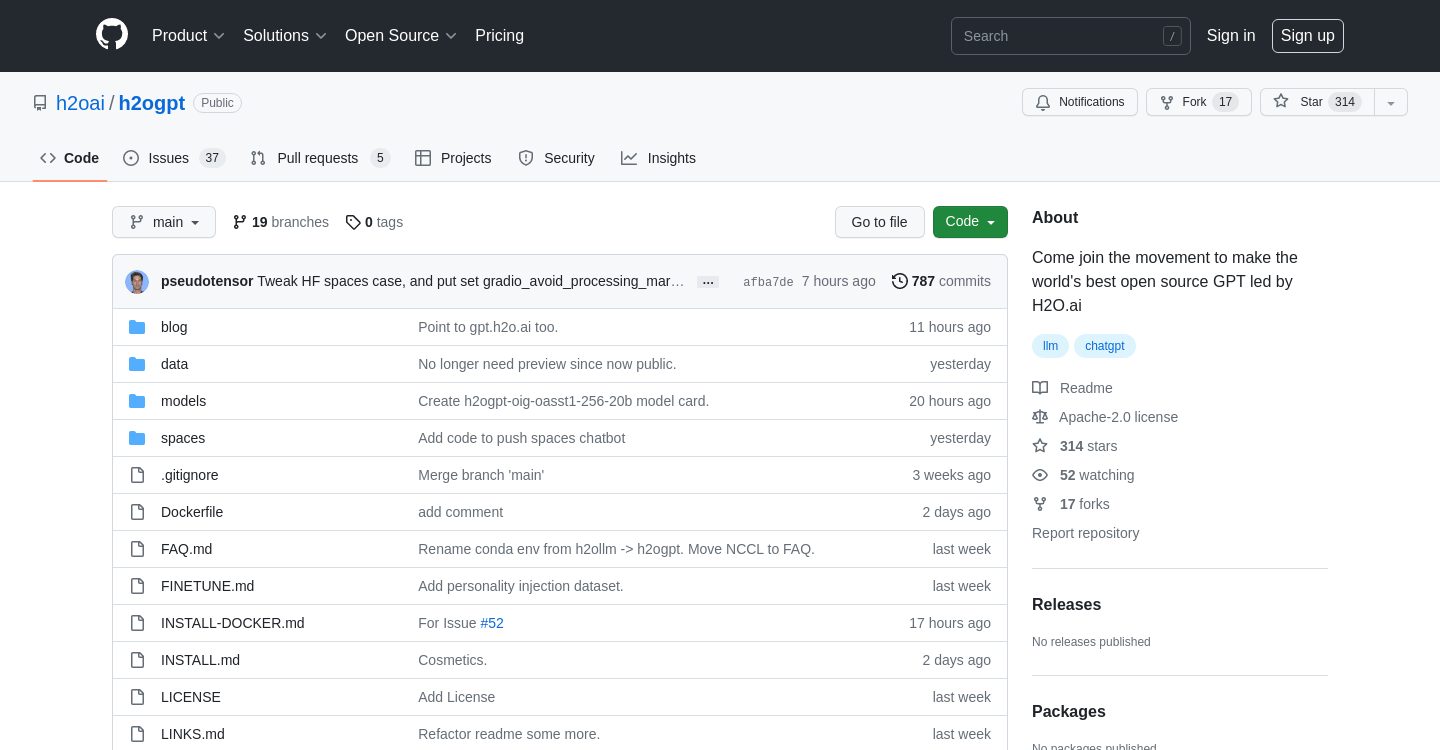Open issue #52 link

(492, 623)
